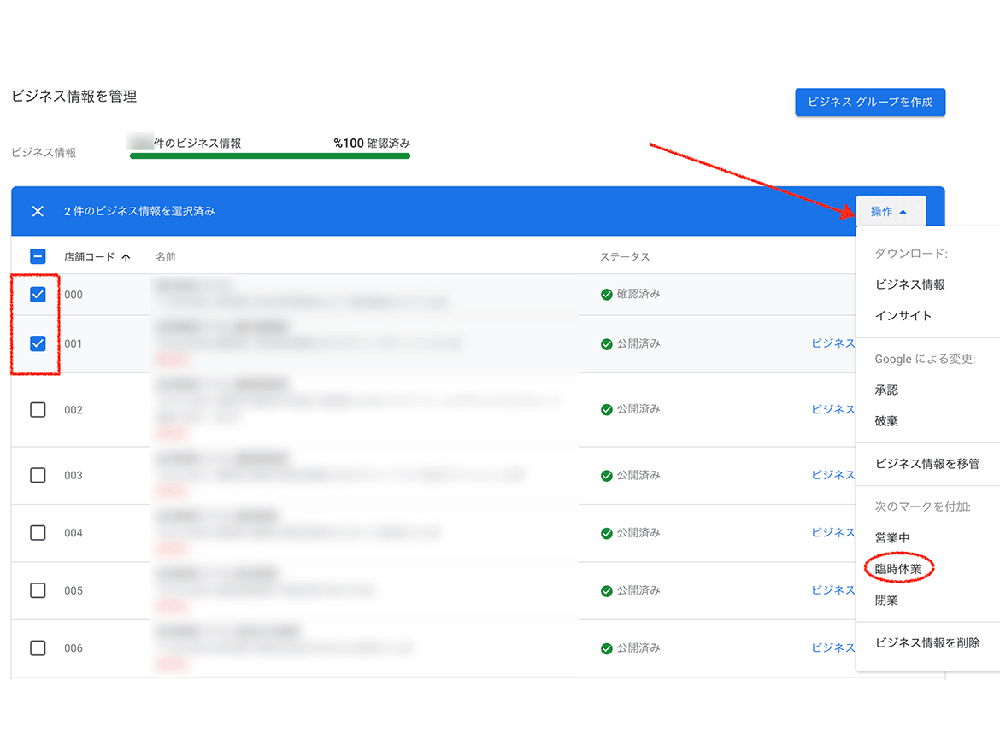
Task: Click 公開済み status icon in row 003
Action: [x=607, y=476]
